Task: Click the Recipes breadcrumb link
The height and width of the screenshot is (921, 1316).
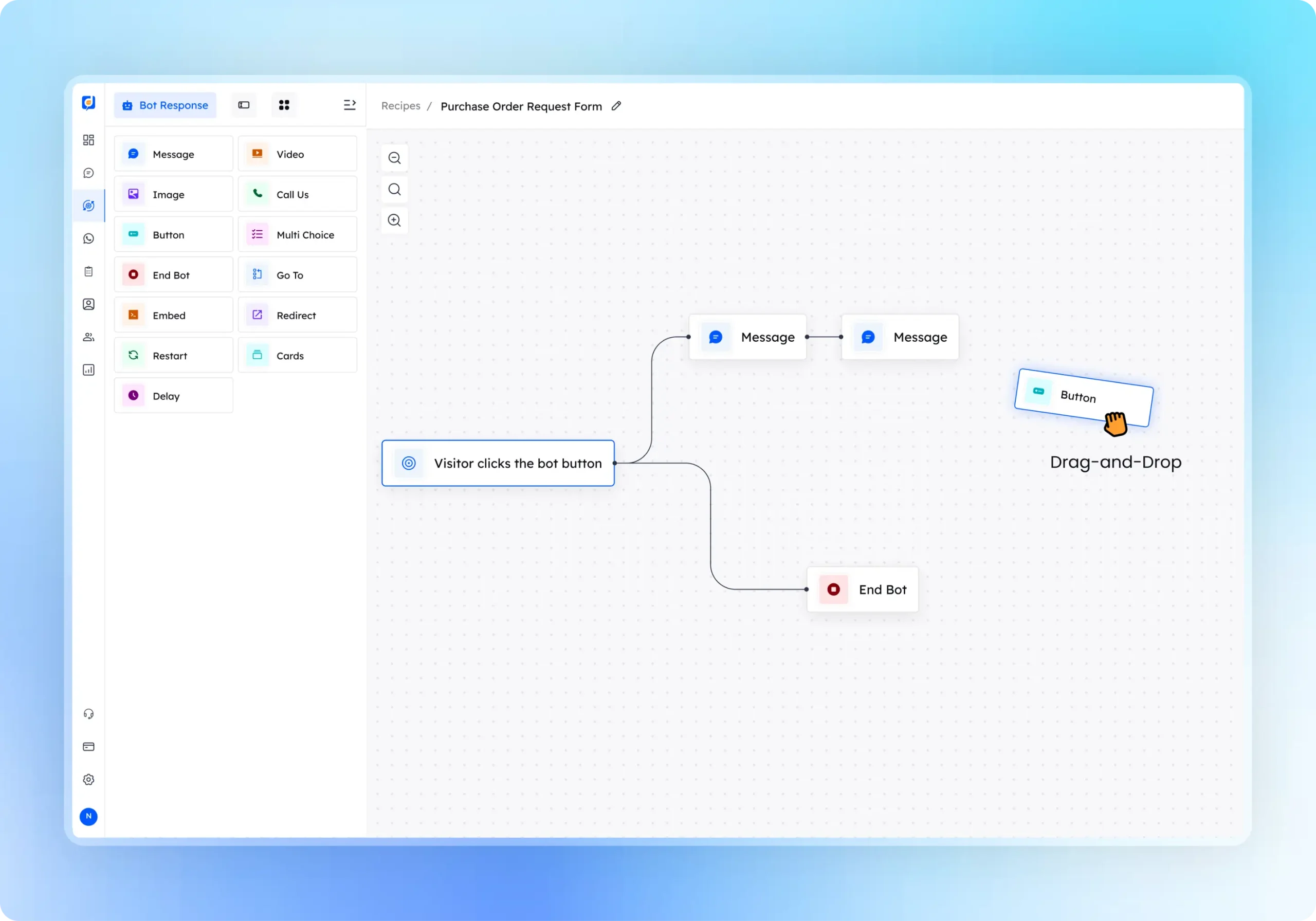Action: click(x=400, y=106)
